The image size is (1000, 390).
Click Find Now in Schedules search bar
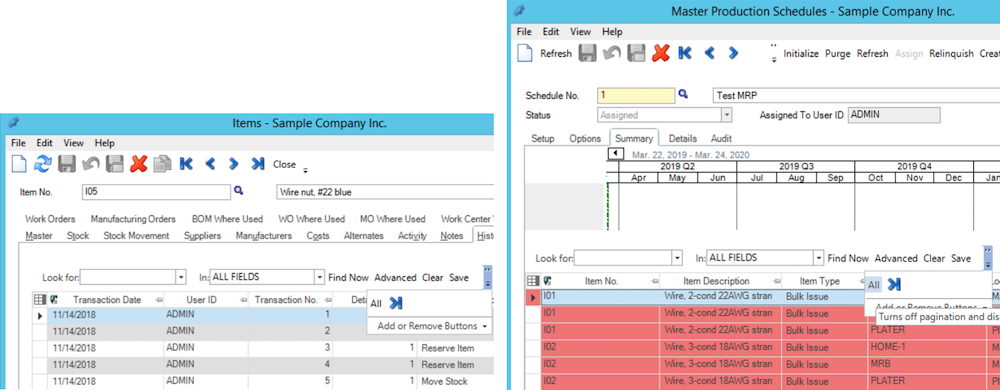tap(848, 258)
